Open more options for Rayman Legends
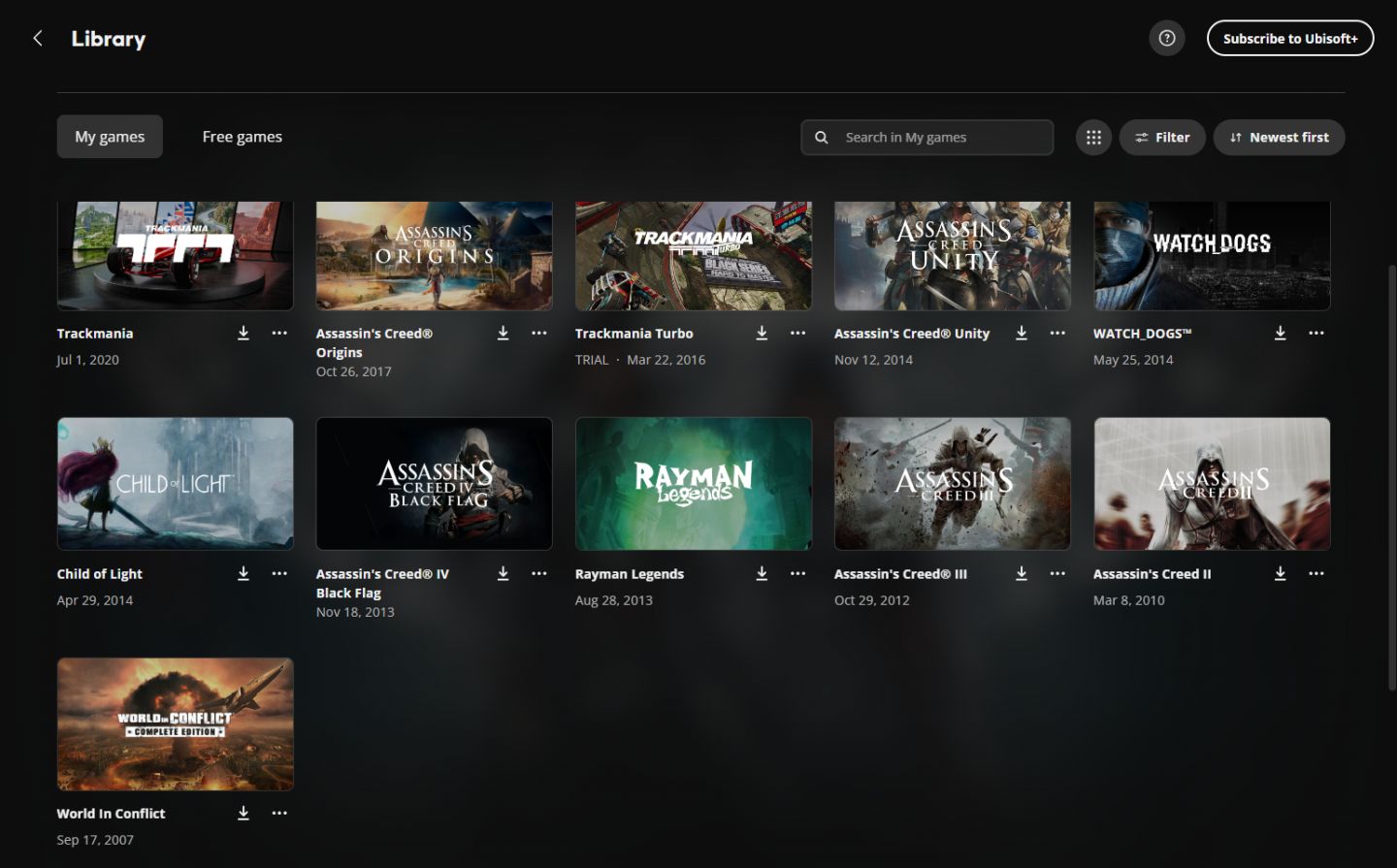The image size is (1397, 868). pos(797,573)
